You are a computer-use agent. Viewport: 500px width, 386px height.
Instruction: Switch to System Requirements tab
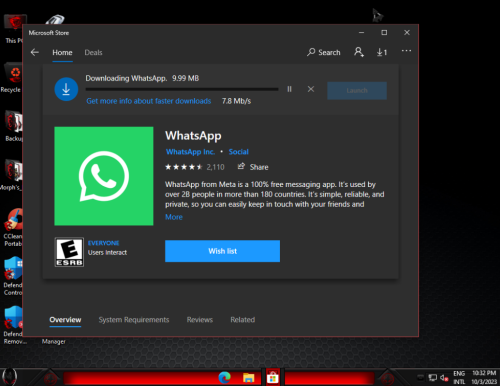pos(134,320)
